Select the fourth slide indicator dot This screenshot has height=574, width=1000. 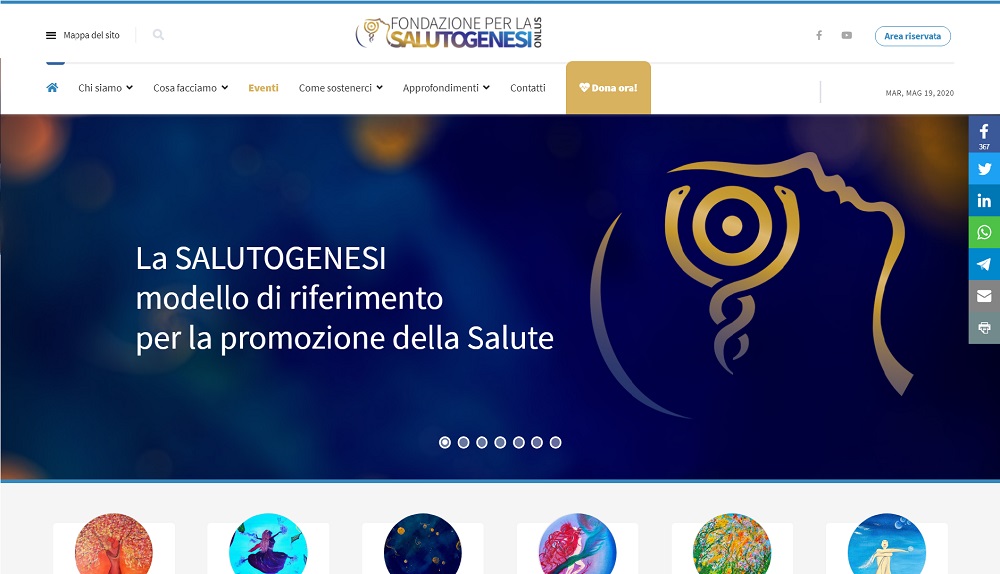[501, 442]
